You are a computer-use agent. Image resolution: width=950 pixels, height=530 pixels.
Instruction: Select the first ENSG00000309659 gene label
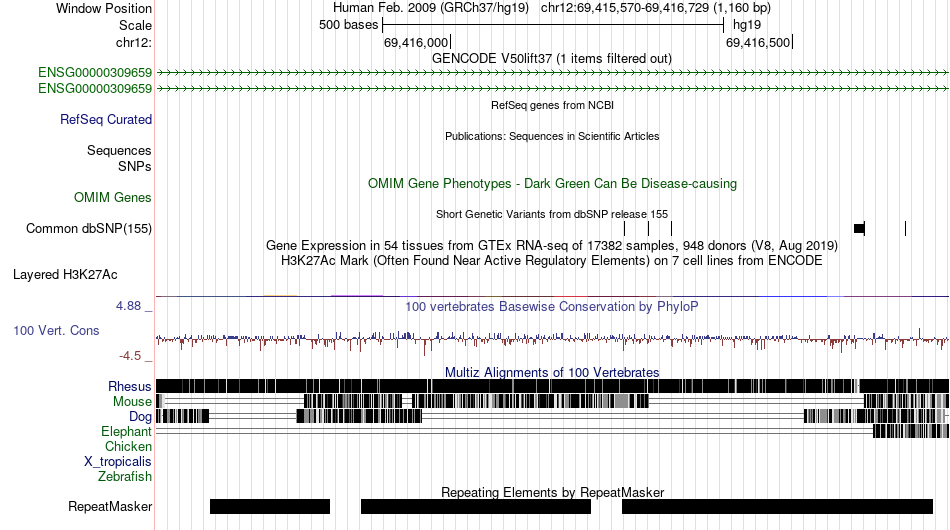95,73
